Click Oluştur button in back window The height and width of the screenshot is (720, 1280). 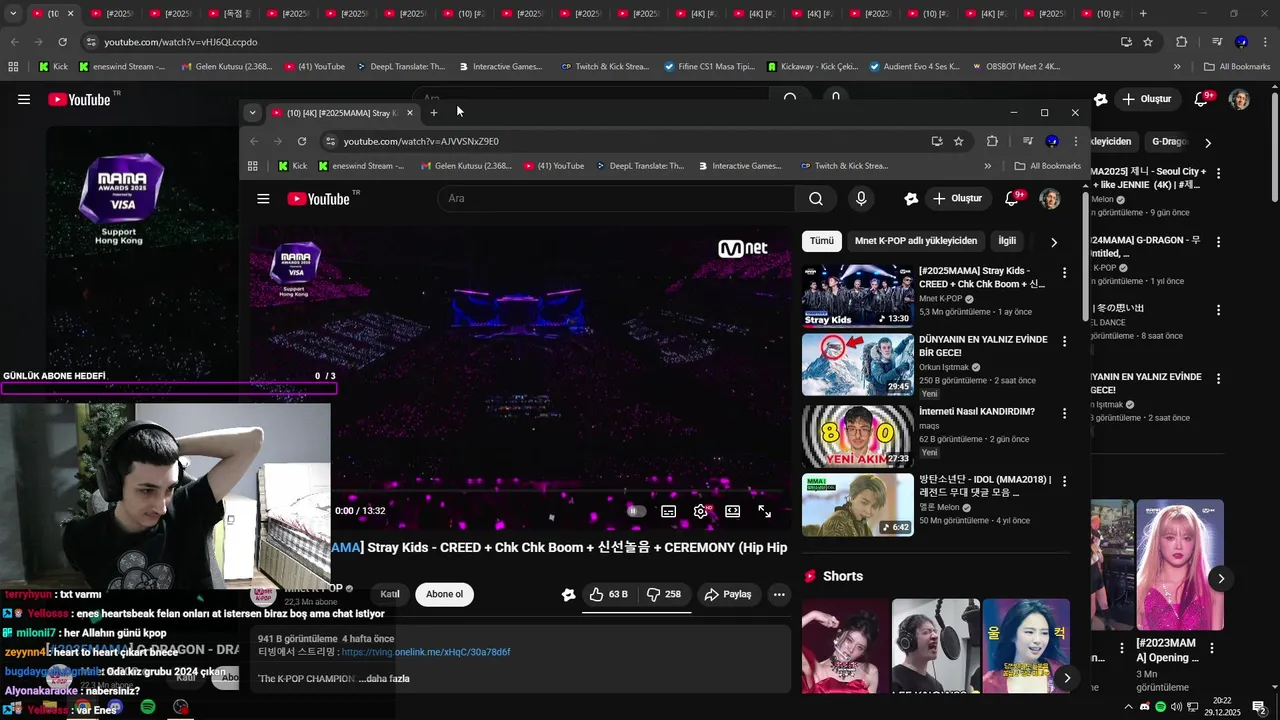point(1146,99)
